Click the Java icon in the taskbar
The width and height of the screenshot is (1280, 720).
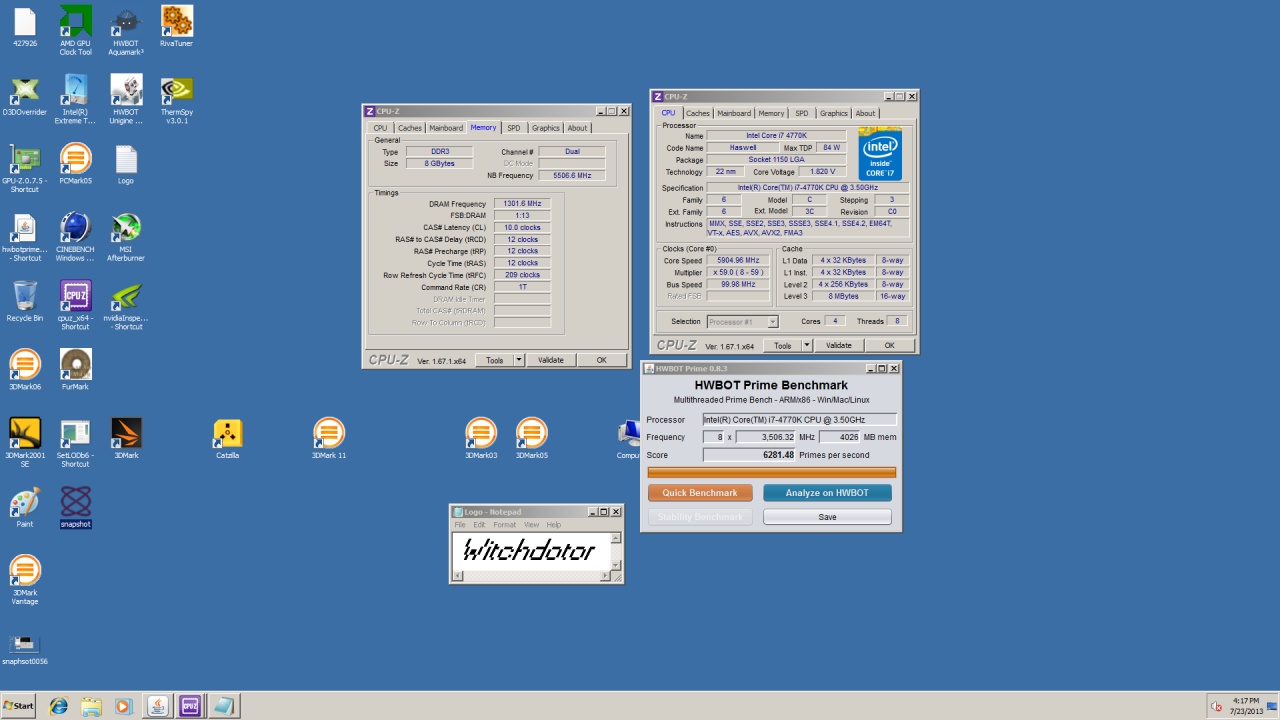157,706
